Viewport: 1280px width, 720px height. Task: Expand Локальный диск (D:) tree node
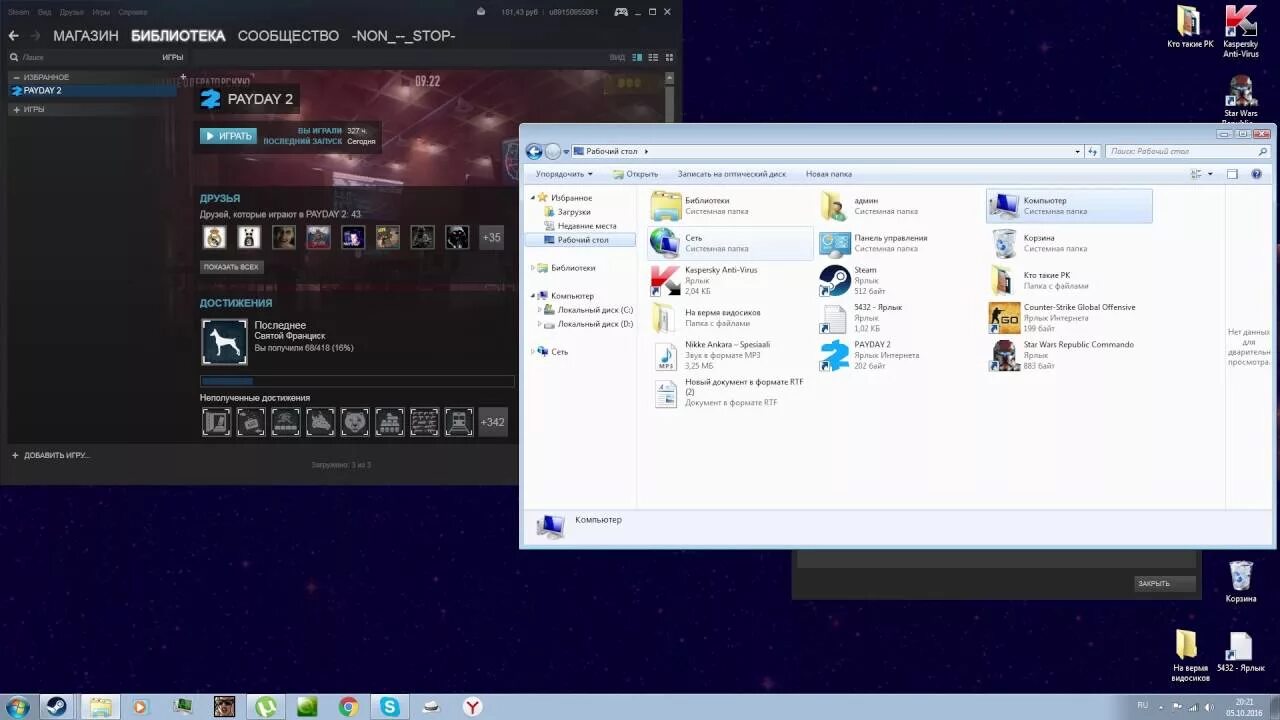[x=541, y=324]
